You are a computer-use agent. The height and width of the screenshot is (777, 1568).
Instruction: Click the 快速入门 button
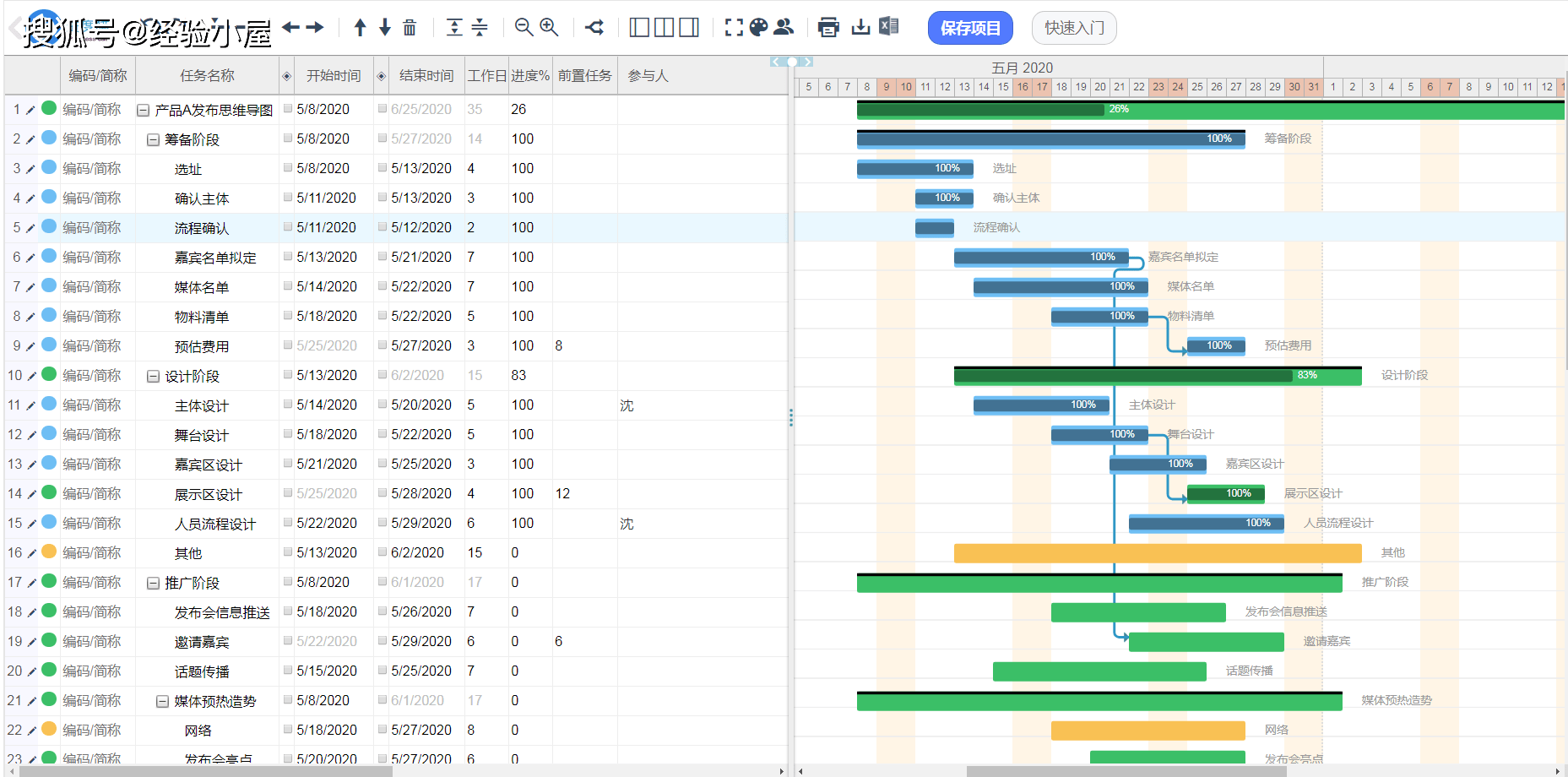coord(1074,28)
